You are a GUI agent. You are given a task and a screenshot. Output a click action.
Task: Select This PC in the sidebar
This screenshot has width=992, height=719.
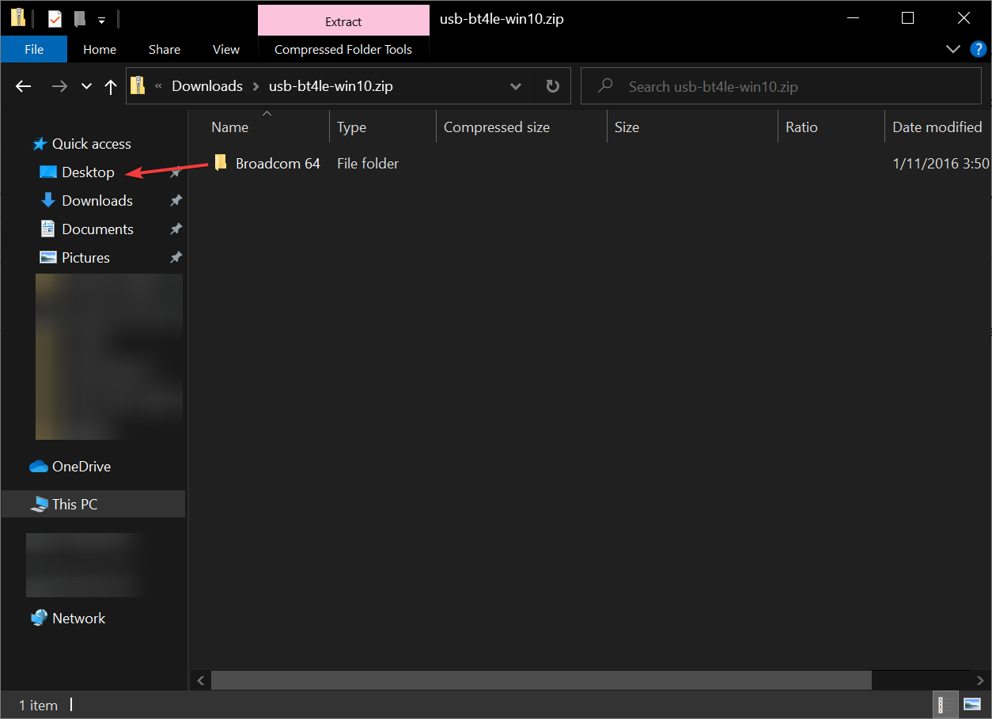pyautogui.click(x=75, y=503)
